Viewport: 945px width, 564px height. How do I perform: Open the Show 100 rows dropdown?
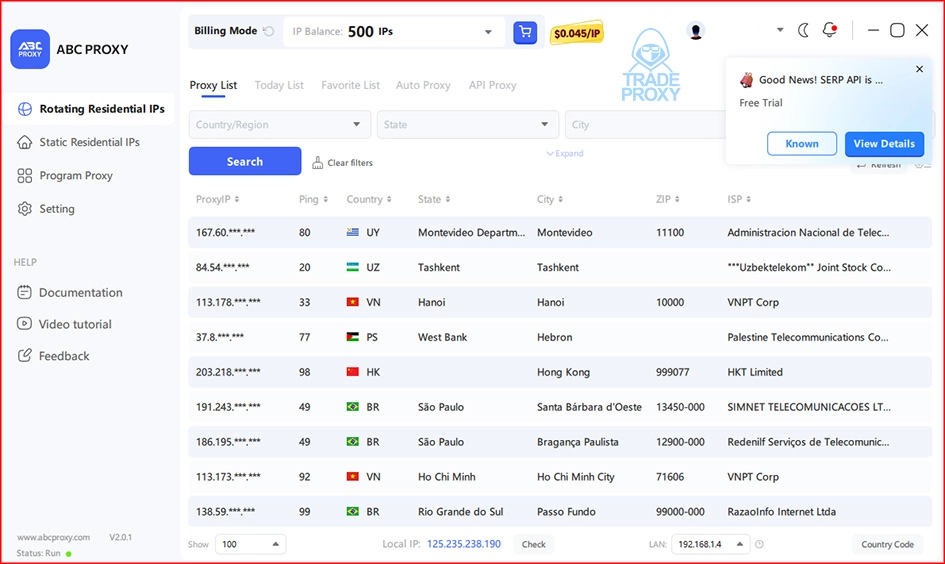click(250, 544)
